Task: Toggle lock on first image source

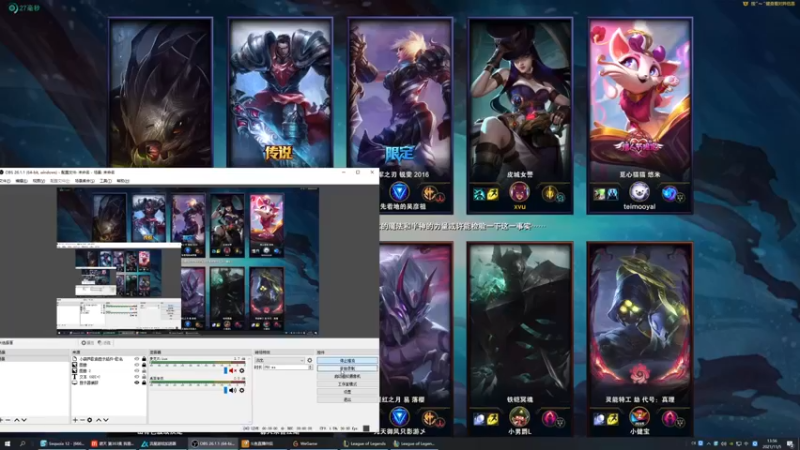Action: (x=144, y=365)
